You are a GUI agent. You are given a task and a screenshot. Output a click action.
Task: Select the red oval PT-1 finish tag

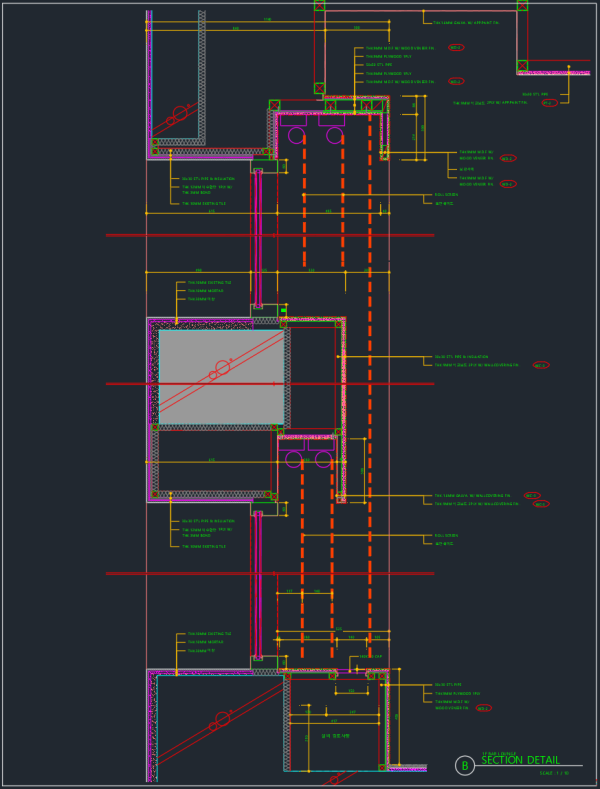(548, 103)
